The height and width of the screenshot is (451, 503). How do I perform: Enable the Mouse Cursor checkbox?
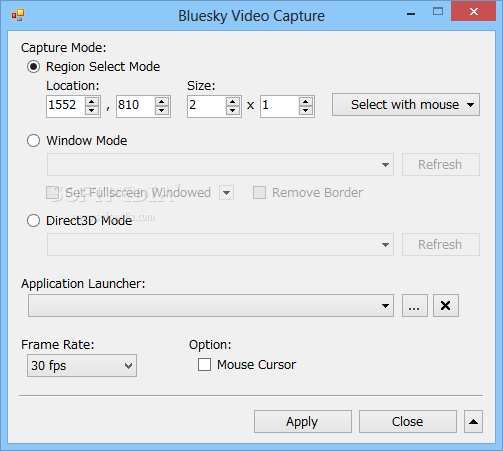pos(204,365)
